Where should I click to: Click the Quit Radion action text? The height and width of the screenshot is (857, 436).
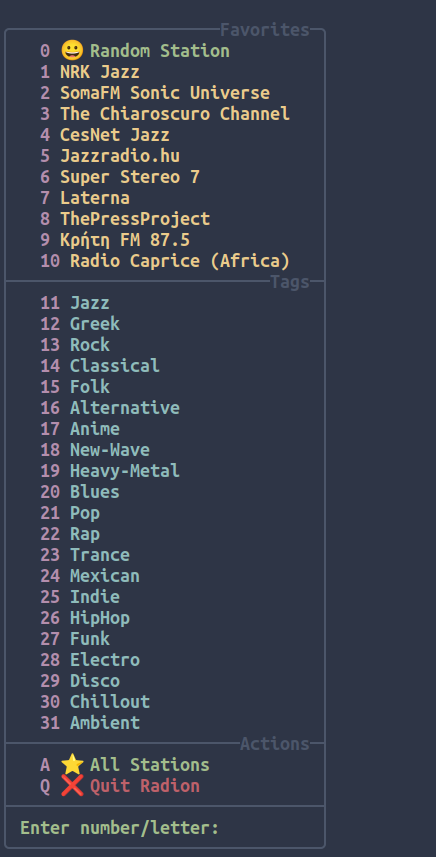[145, 786]
